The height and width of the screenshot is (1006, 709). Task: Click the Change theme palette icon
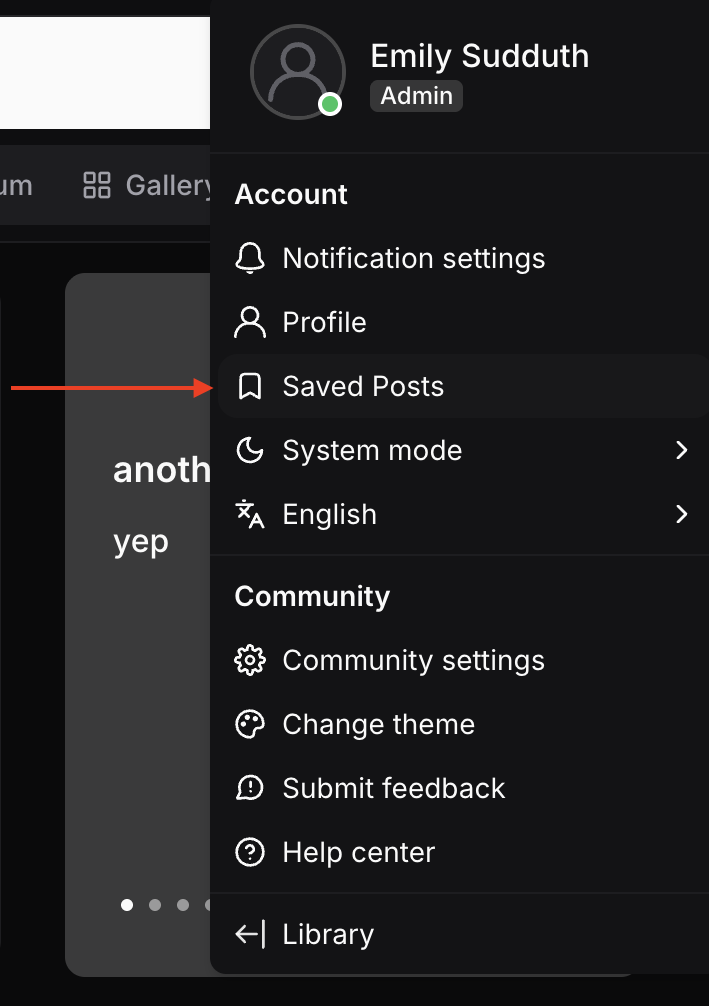tap(251, 724)
